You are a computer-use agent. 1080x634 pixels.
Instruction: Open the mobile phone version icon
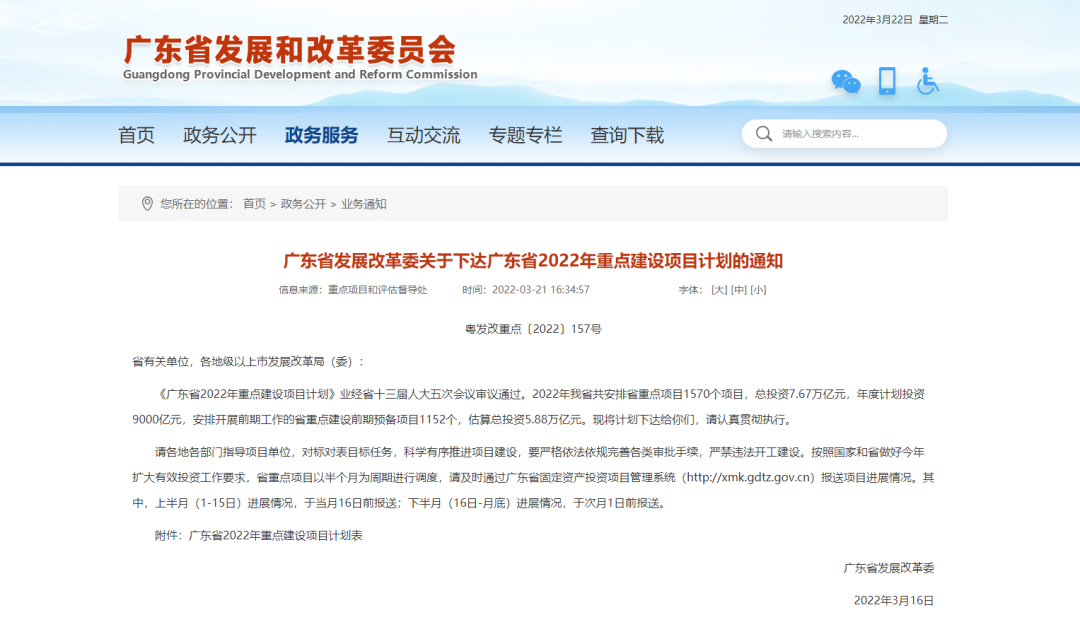pyautogui.click(x=887, y=81)
